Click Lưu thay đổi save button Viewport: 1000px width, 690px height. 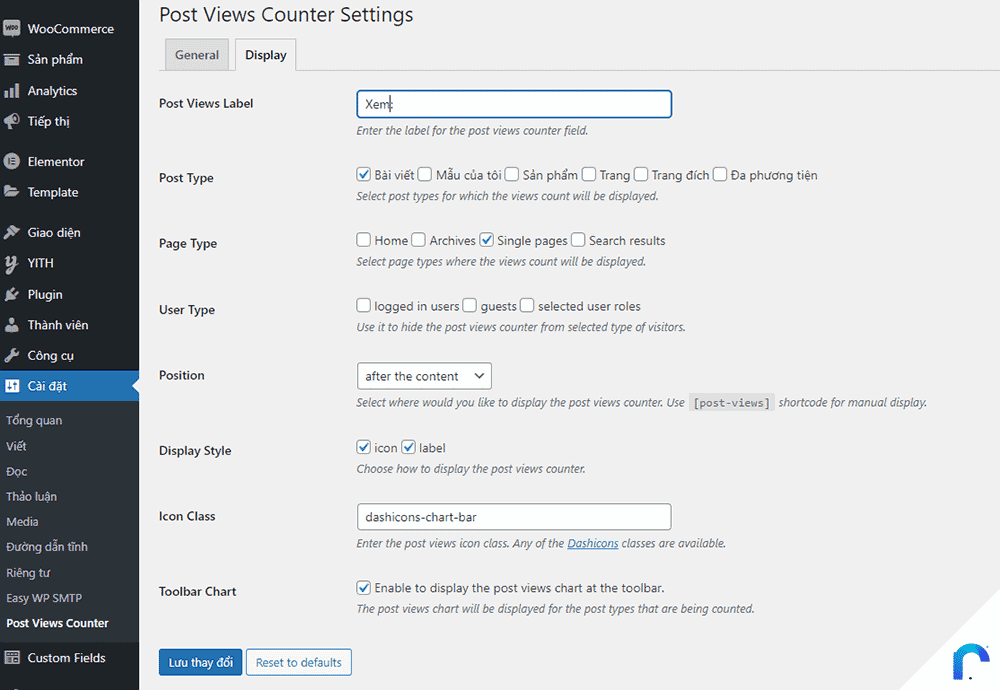[200, 662]
